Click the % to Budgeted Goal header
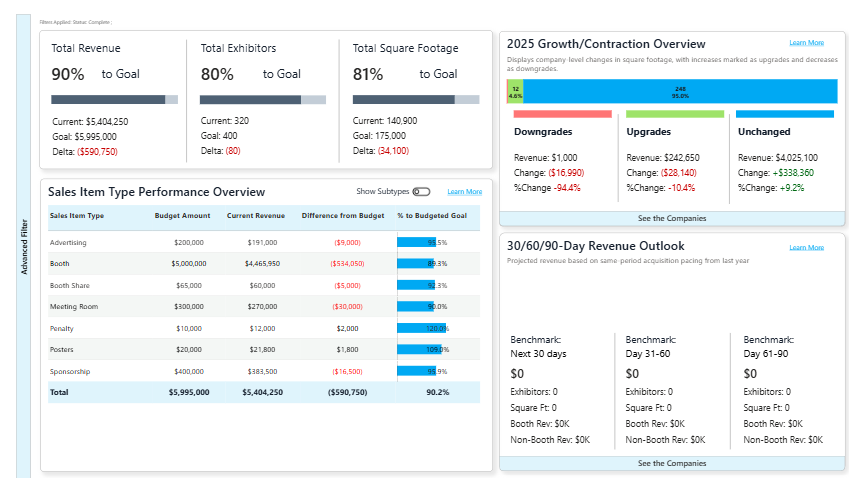 coord(432,216)
